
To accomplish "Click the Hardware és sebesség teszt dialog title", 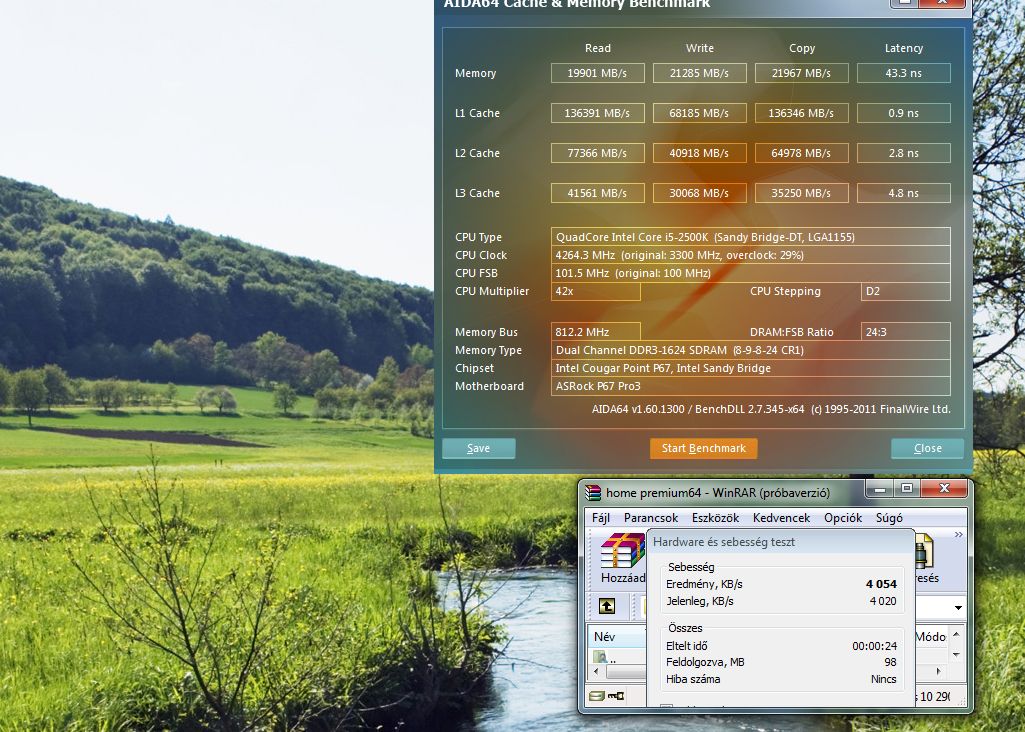I will [x=724, y=542].
